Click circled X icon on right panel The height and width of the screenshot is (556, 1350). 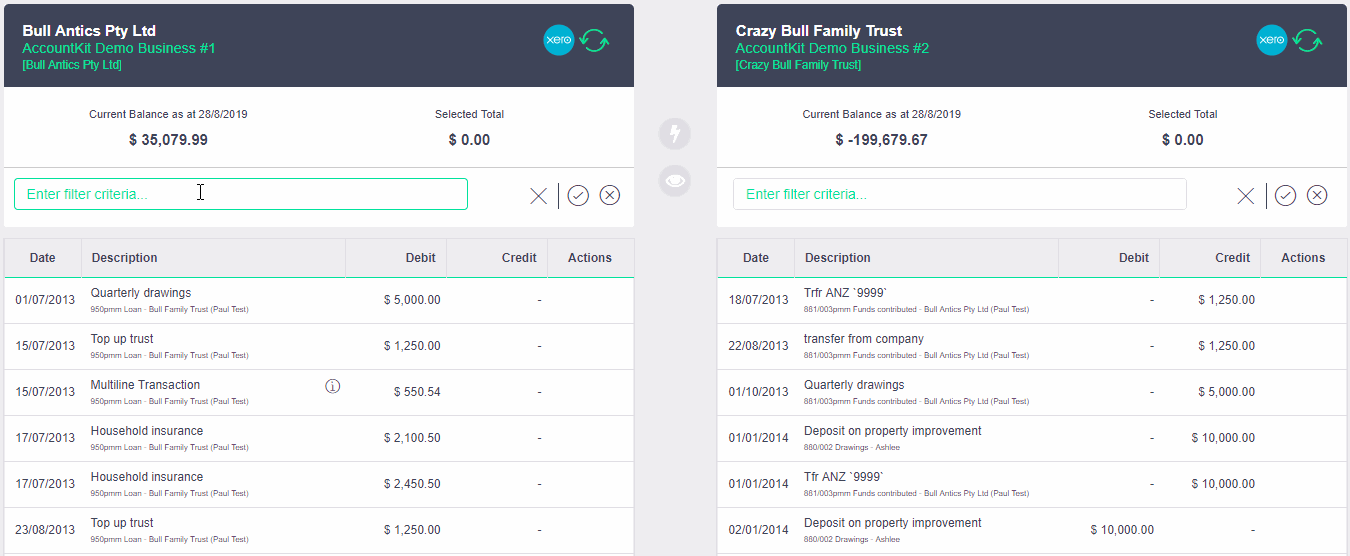[x=1317, y=195]
